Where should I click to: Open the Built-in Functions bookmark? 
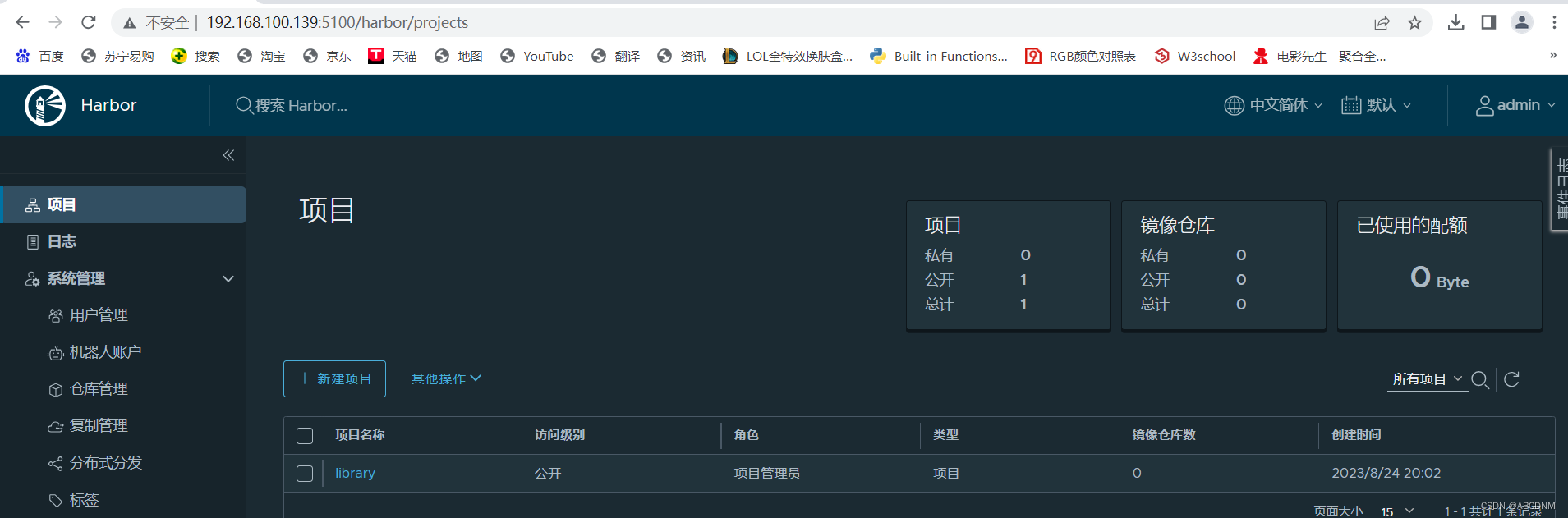(939, 56)
